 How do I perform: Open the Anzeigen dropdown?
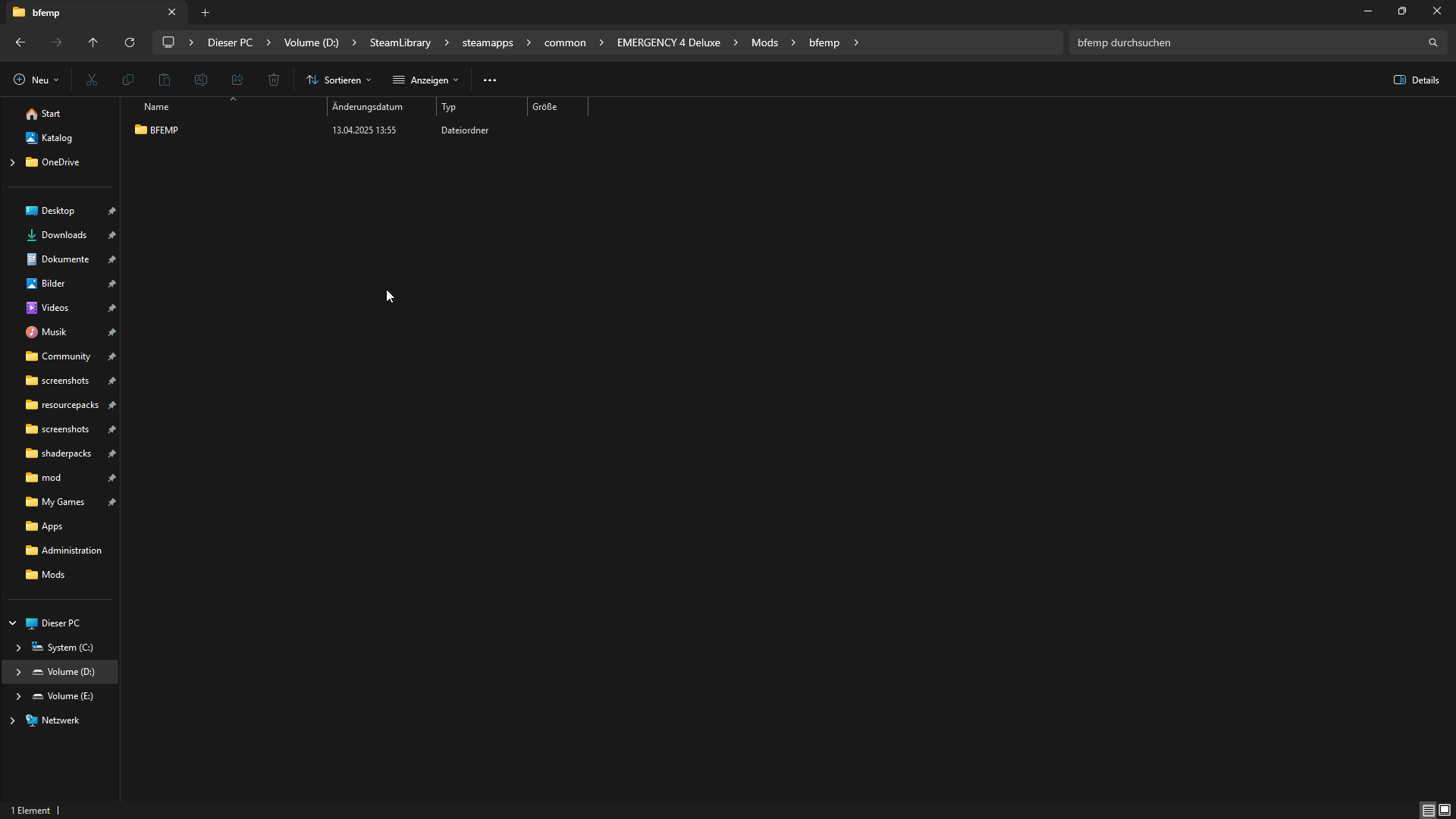point(425,80)
